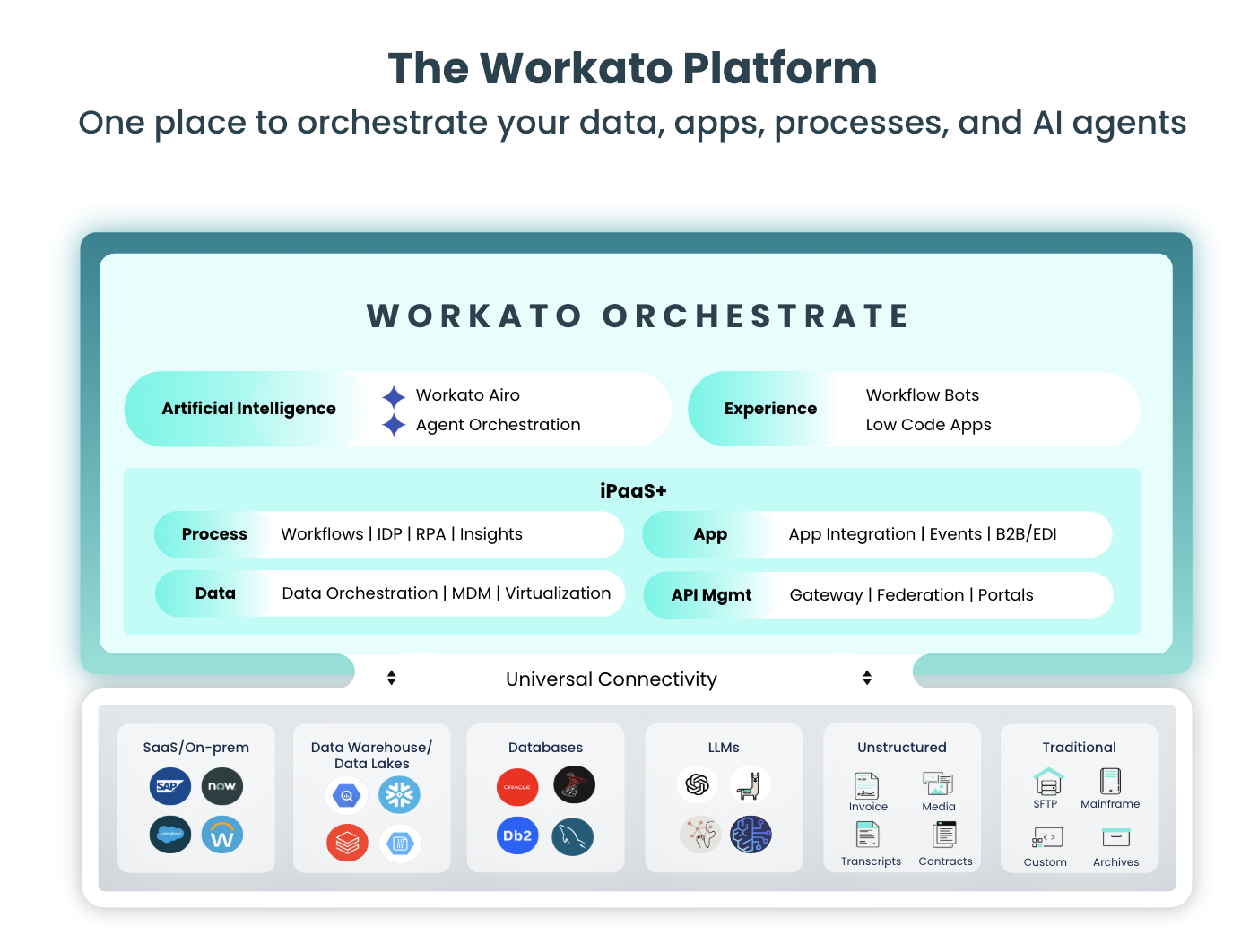Click the blue binary-file hexagon icon

pos(400,843)
